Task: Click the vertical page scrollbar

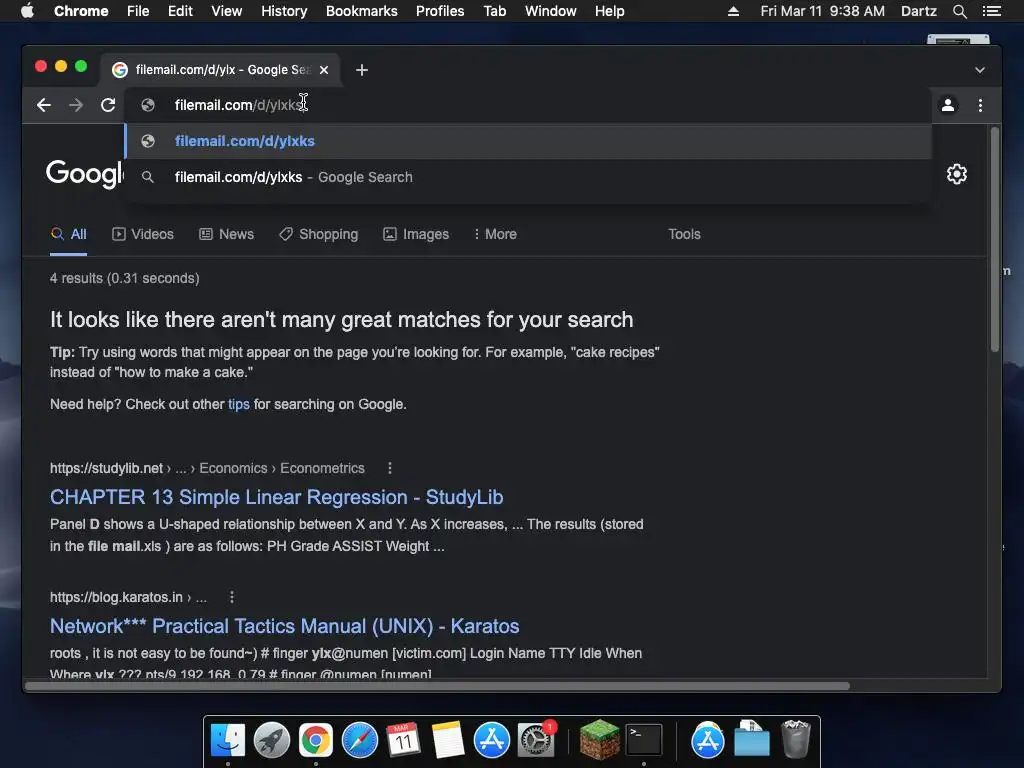Action: coord(995,240)
